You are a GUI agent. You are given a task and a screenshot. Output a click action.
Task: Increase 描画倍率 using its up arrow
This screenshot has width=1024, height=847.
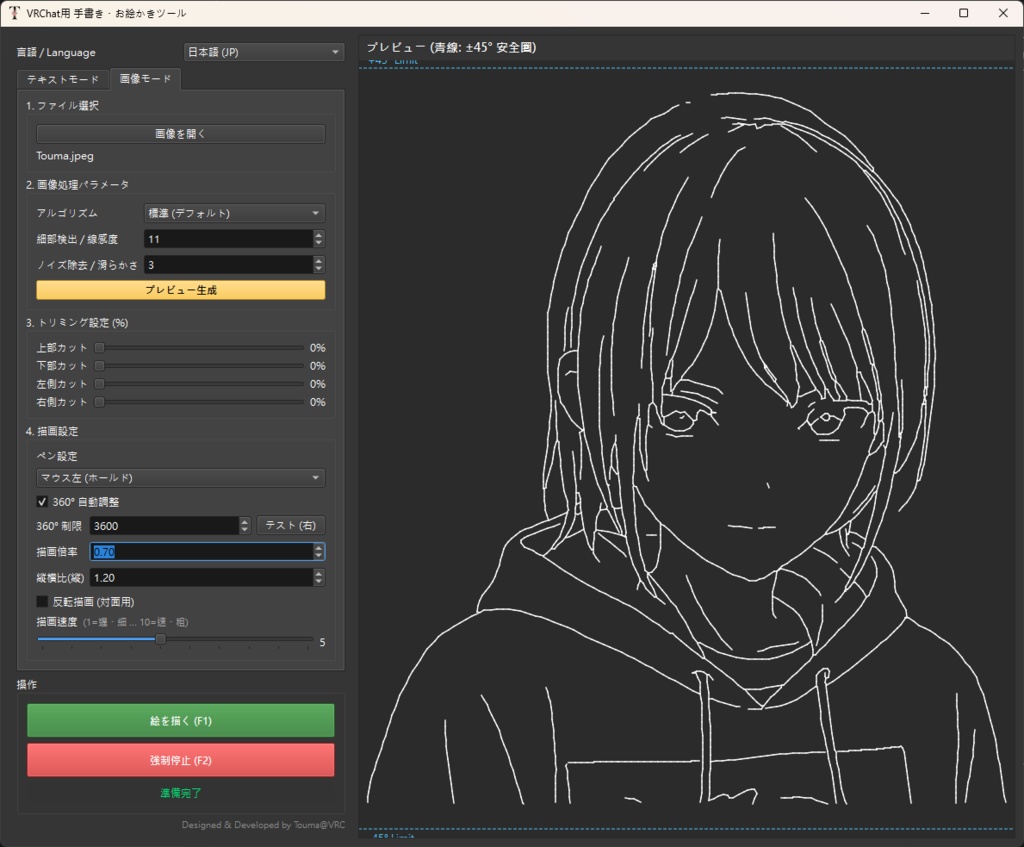click(319, 546)
